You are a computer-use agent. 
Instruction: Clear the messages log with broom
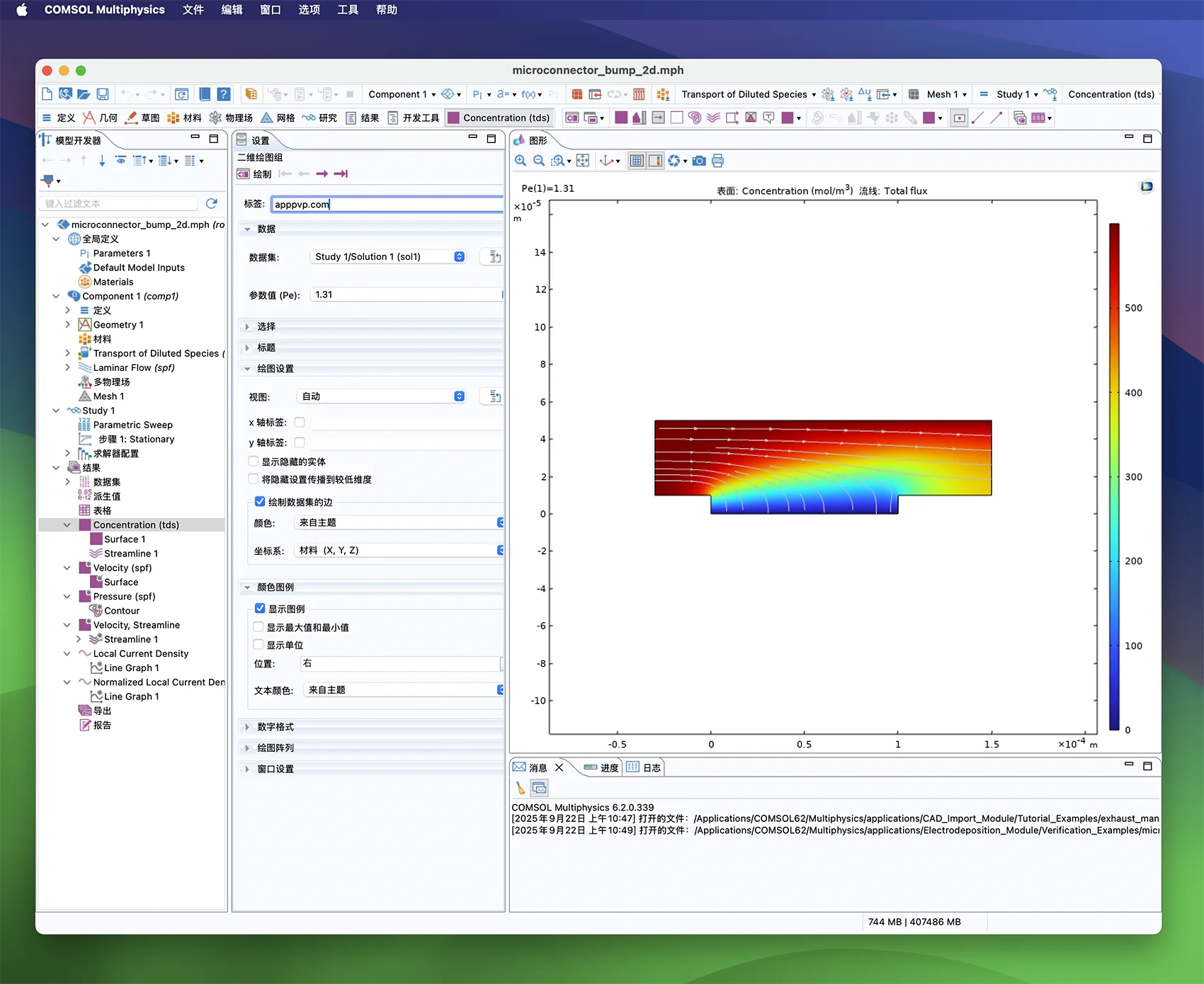point(521,788)
